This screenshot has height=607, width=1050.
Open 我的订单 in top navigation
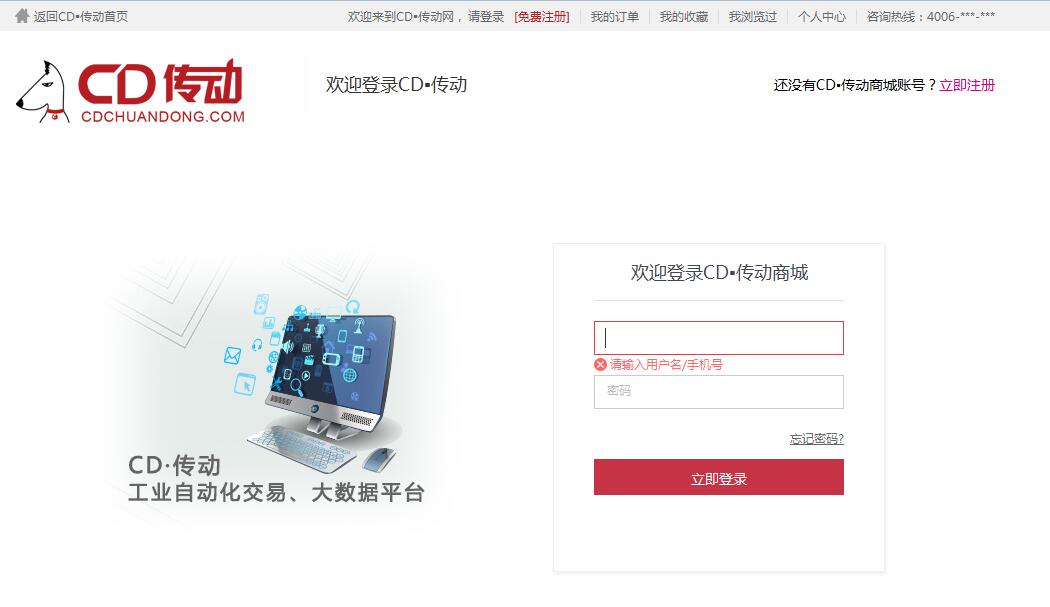[x=615, y=17]
